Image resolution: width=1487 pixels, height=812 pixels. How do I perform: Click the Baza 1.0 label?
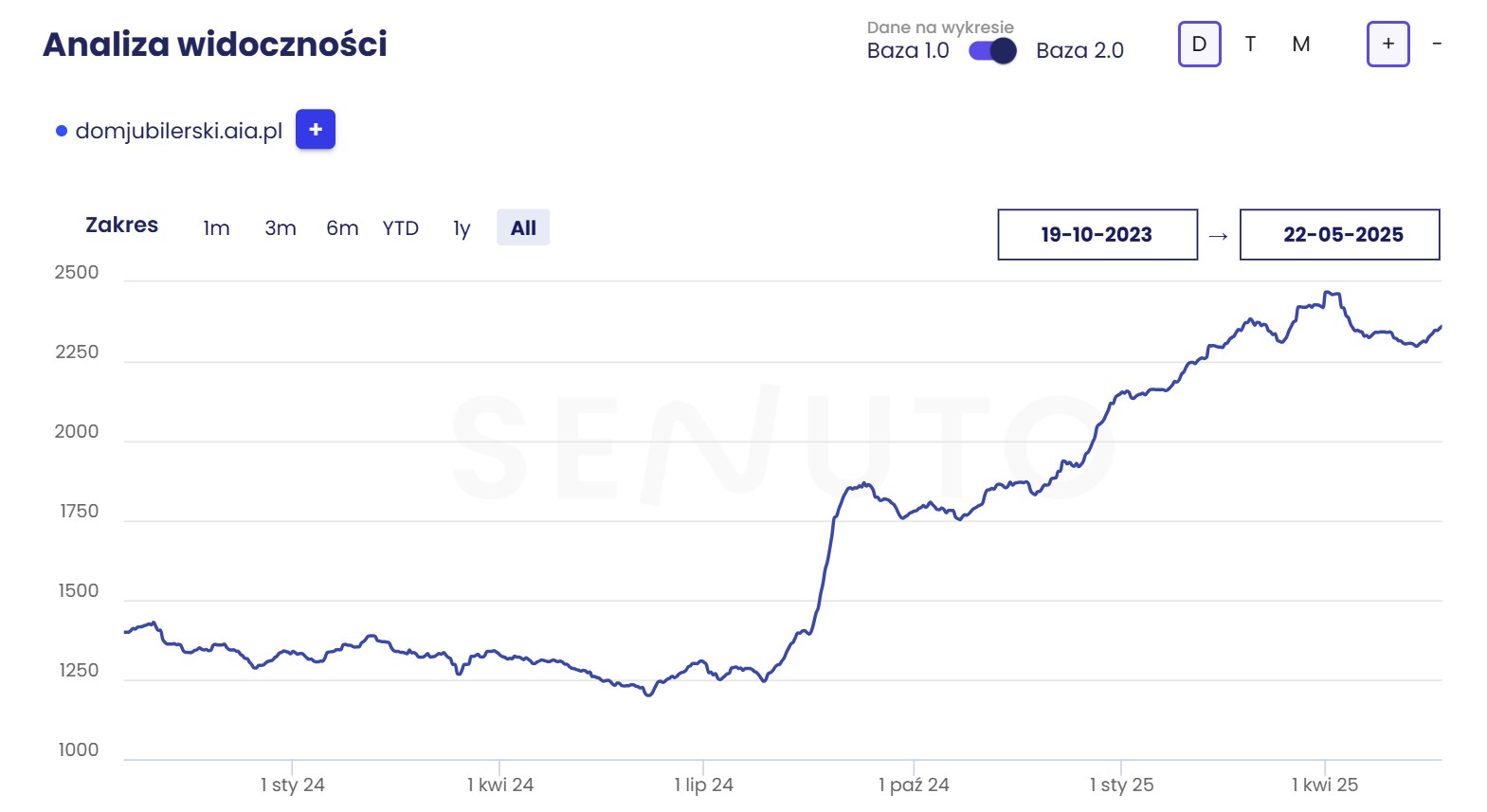point(907,51)
